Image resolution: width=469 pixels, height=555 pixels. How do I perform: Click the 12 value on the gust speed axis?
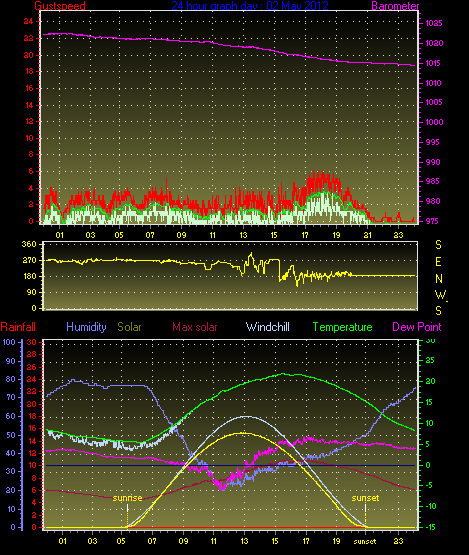click(x=29, y=121)
